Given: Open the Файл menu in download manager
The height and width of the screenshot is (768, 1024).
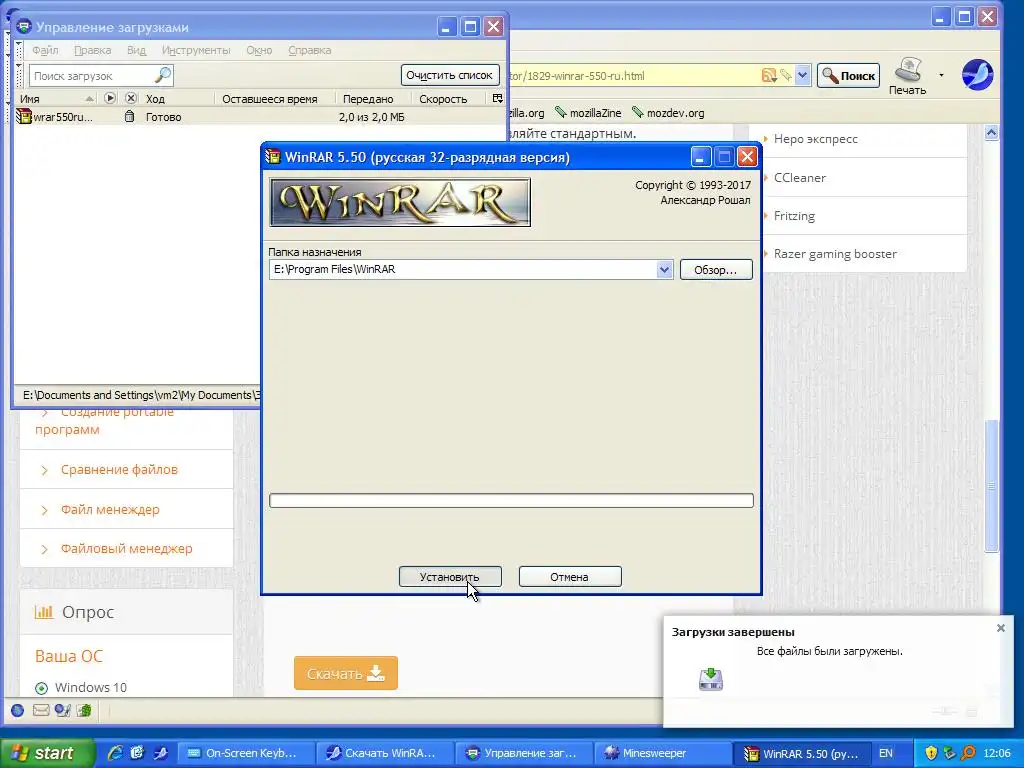Looking at the screenshot, I should [x=45, y=50].
